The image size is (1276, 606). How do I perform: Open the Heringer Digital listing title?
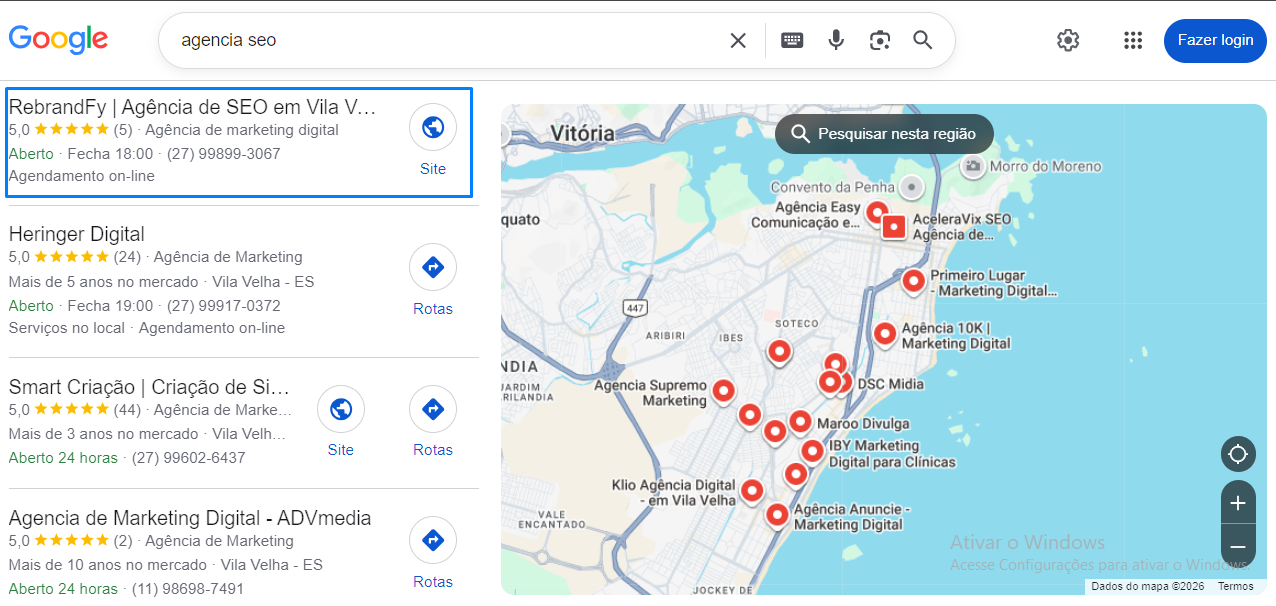click(x=77, y=234)
